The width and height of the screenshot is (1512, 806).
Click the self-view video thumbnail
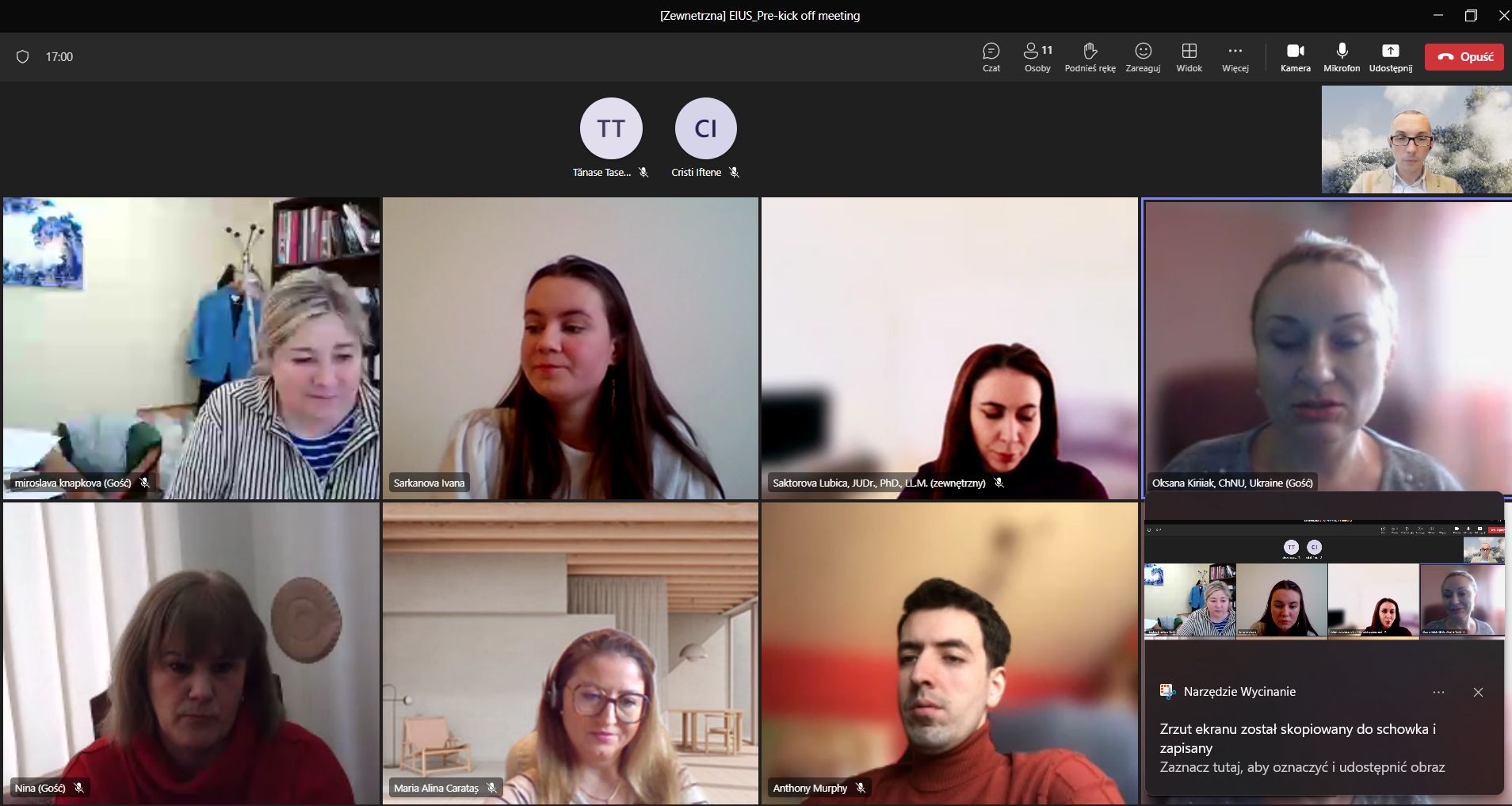click(x=1415, y=139)
